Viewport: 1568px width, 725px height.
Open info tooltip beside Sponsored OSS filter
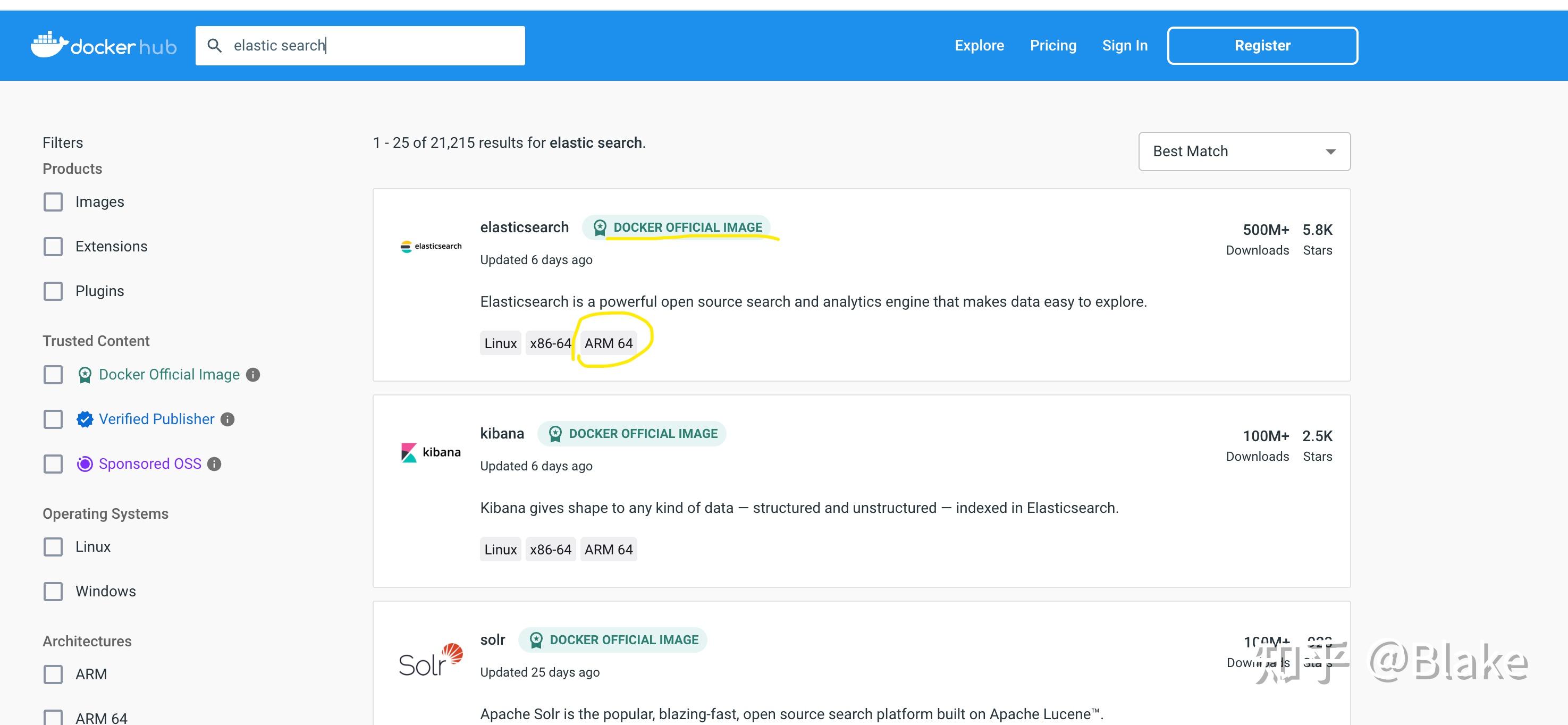pos(214,464)
